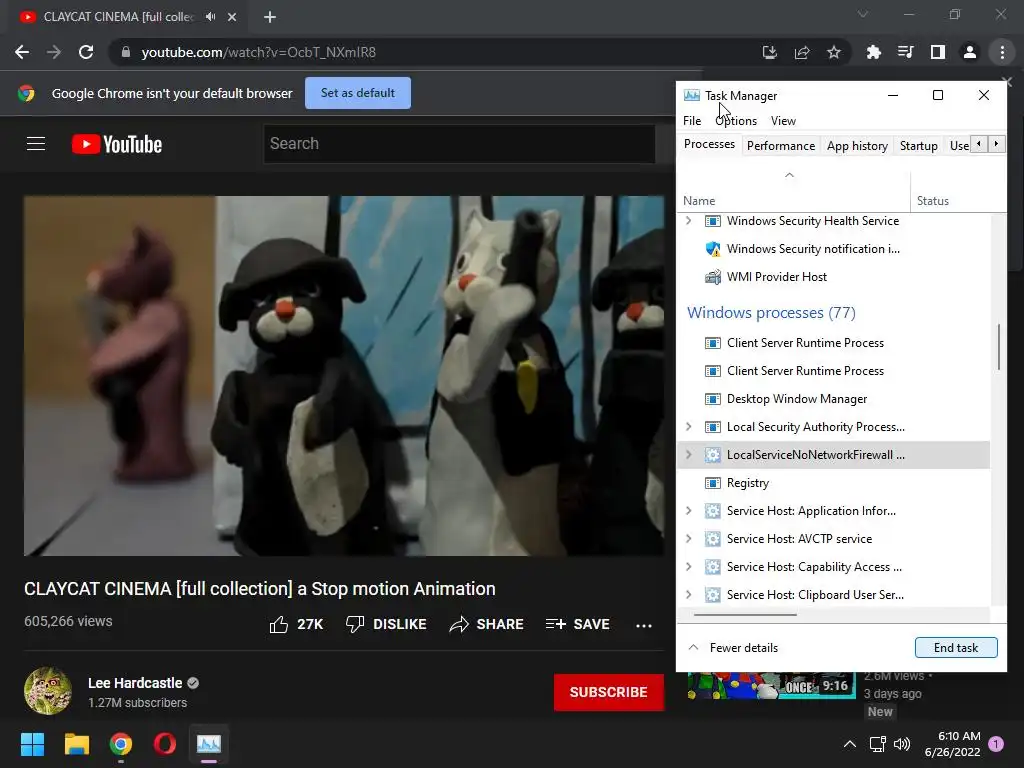Open File Explorer from taskbar

point(76,744)
